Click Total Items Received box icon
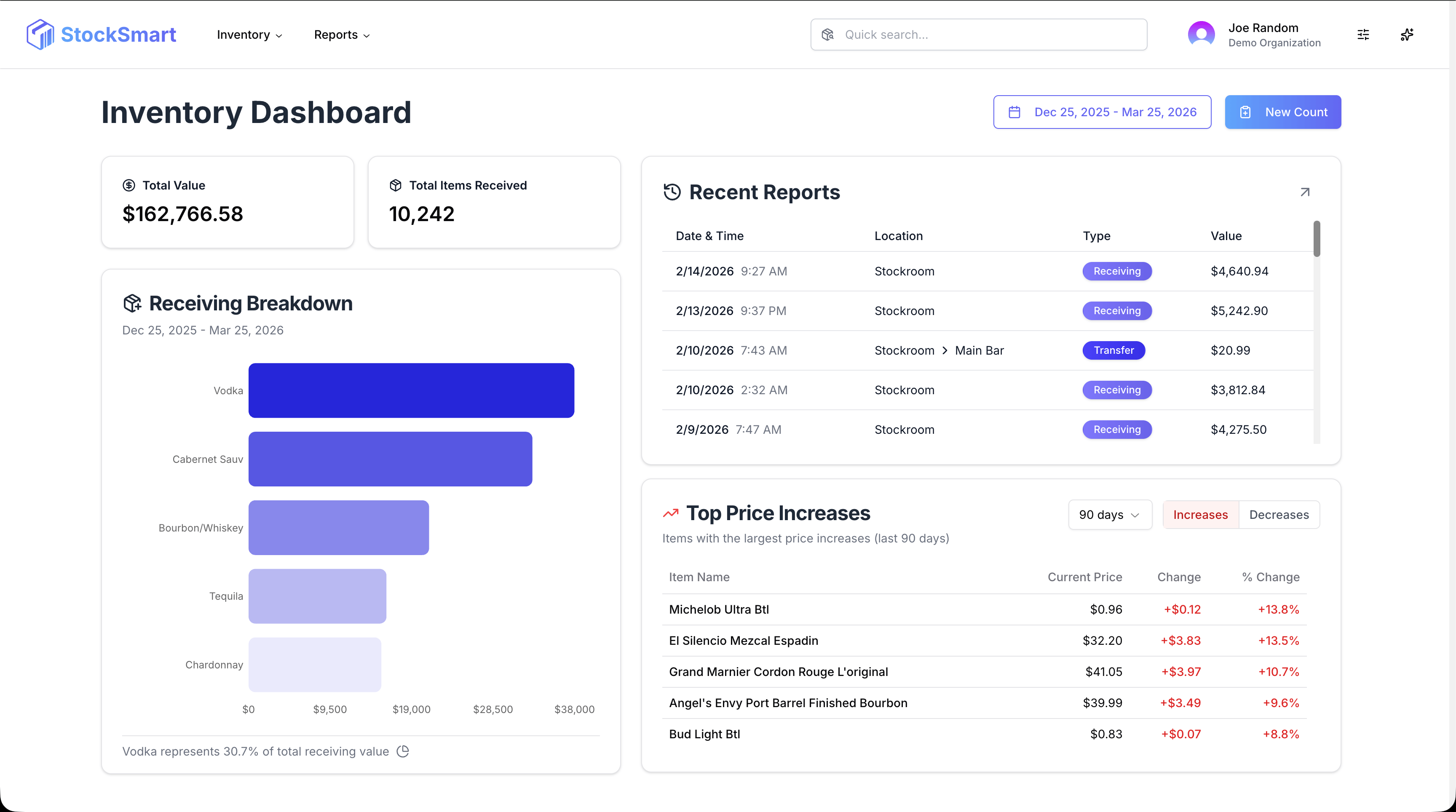Screen dimensions: 1456x812 tap(396, 185)
